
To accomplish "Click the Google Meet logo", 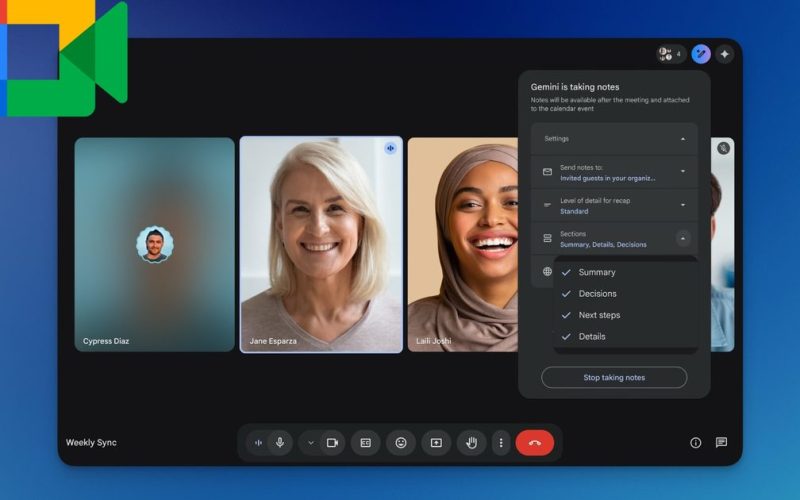I will 64,58.
